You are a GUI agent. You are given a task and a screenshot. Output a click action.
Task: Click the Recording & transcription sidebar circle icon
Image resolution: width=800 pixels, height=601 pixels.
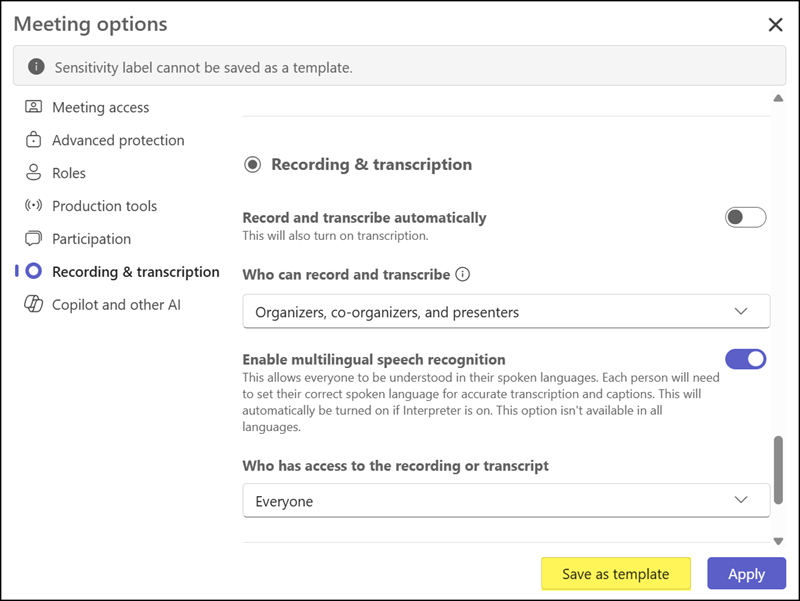34,271
